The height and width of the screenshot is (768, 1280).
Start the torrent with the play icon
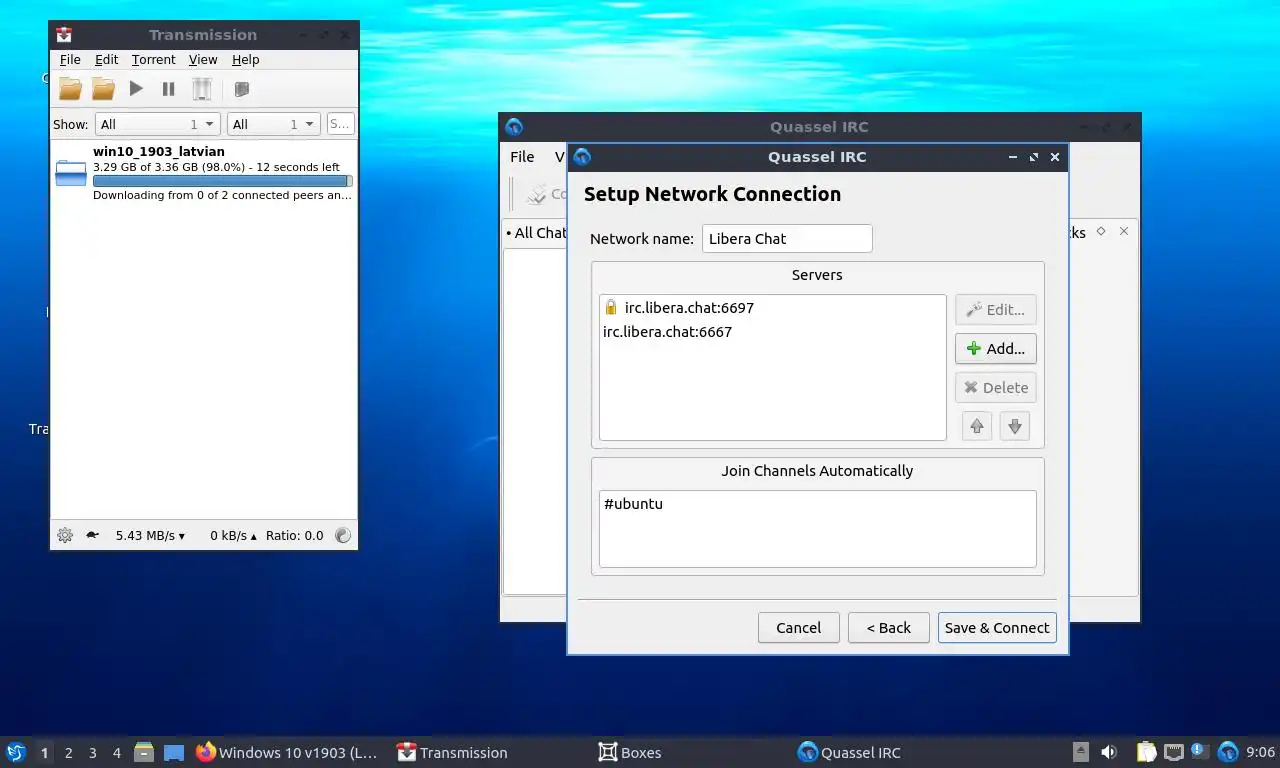[x=136, y=89]
